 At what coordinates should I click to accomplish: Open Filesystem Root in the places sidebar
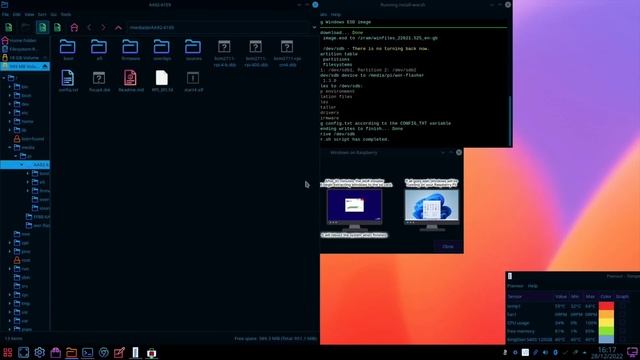(23, 49)
